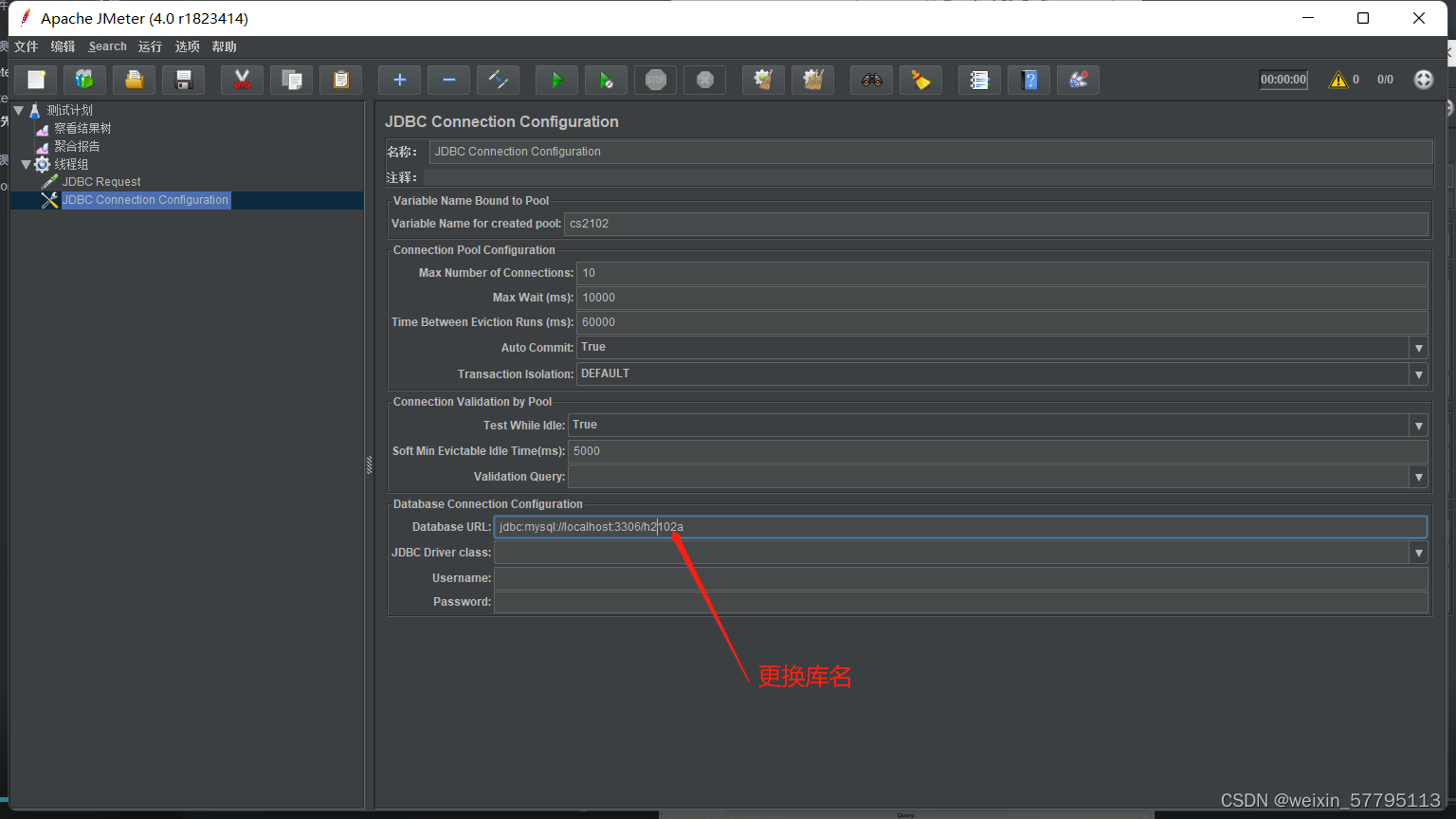Click the Max Wait (ms) field
The width and height of the screenshot is (1456, 819).
(1002, 298)
